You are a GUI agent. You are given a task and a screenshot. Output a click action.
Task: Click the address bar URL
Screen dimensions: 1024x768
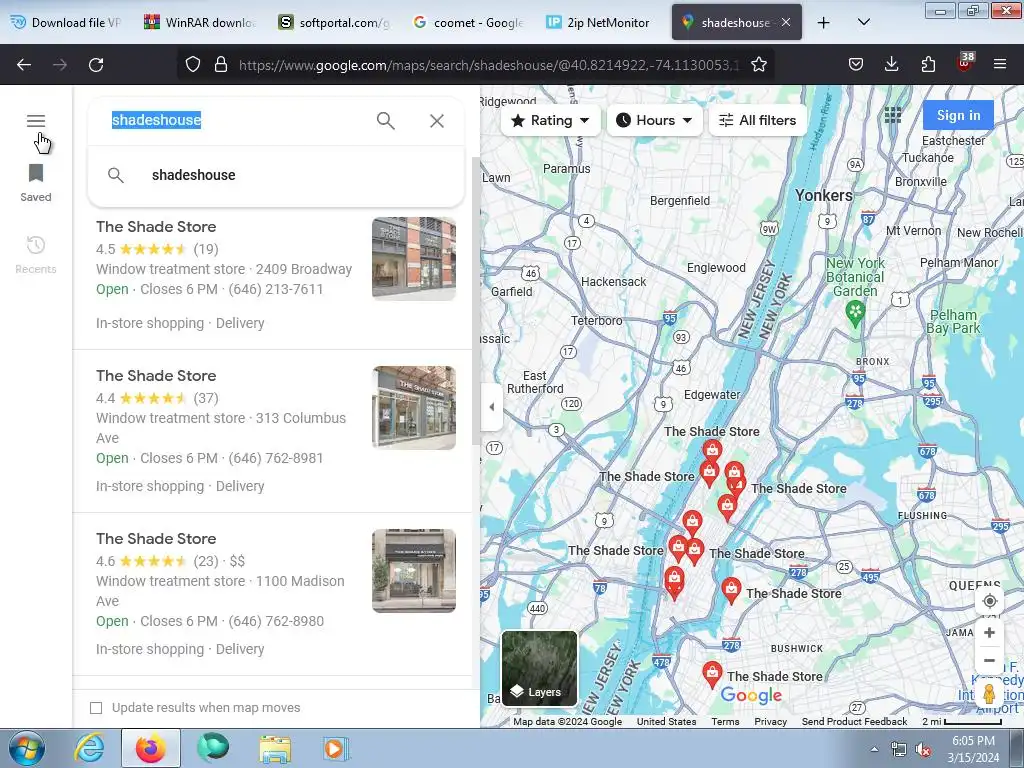pyautogui.click(x=488, y=65)
